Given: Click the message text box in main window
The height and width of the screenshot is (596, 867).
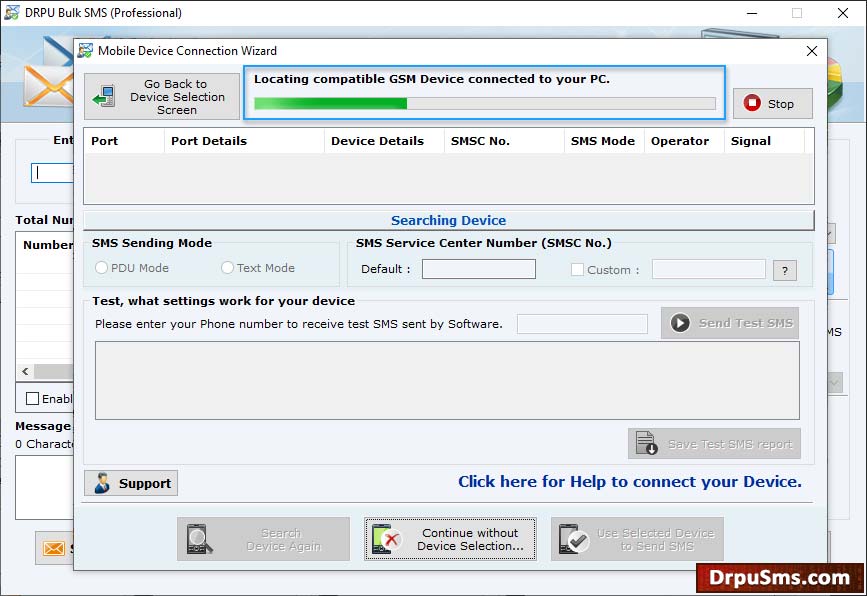Looking at the screenshot, I should [44, 487].
